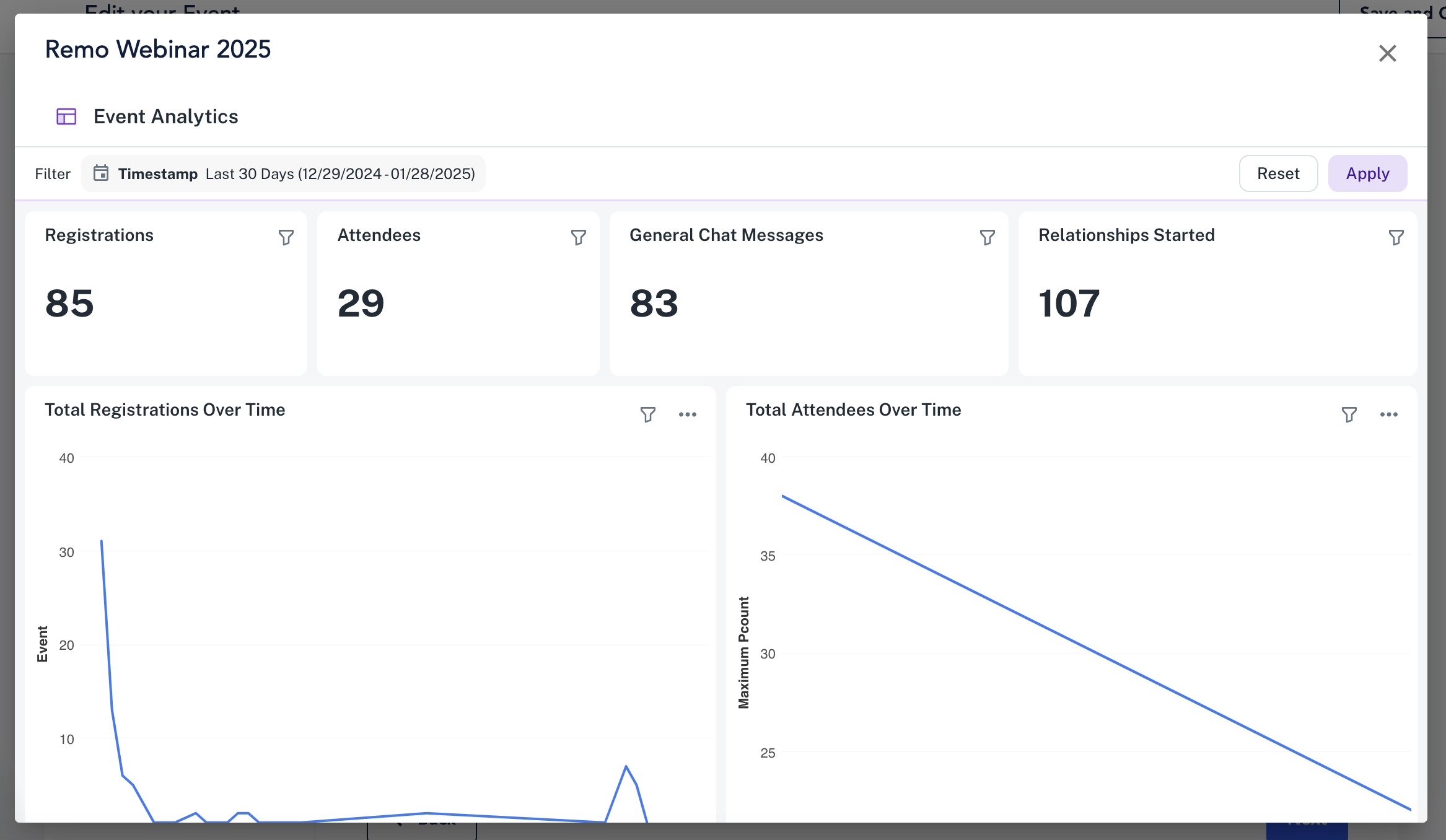Filter the Total Registrations Over Time chart
The width and height of the screenshot is (1446, 840).
[647, 414]
